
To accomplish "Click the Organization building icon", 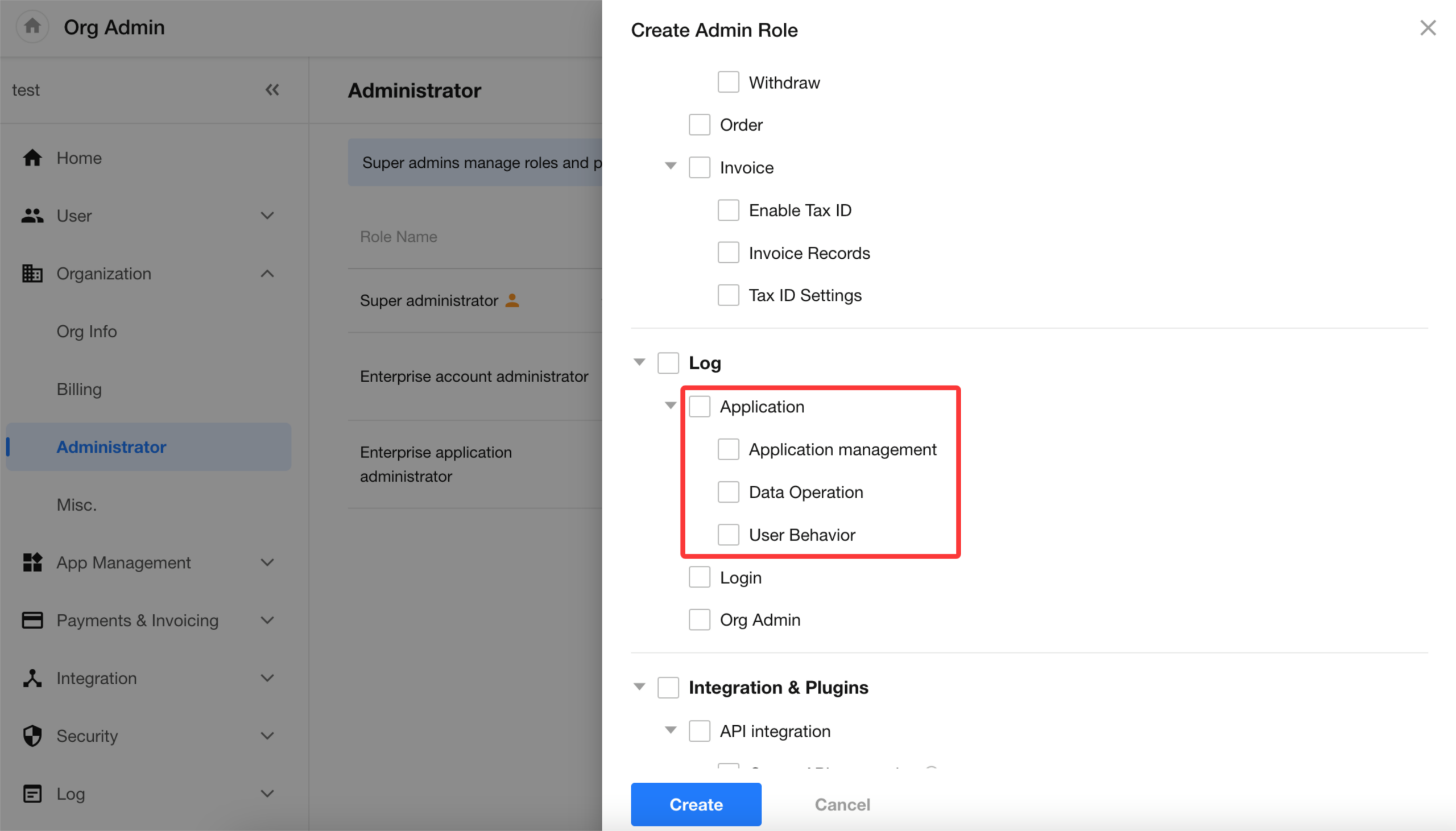I will pyautogui.click(x=32, y=274).
